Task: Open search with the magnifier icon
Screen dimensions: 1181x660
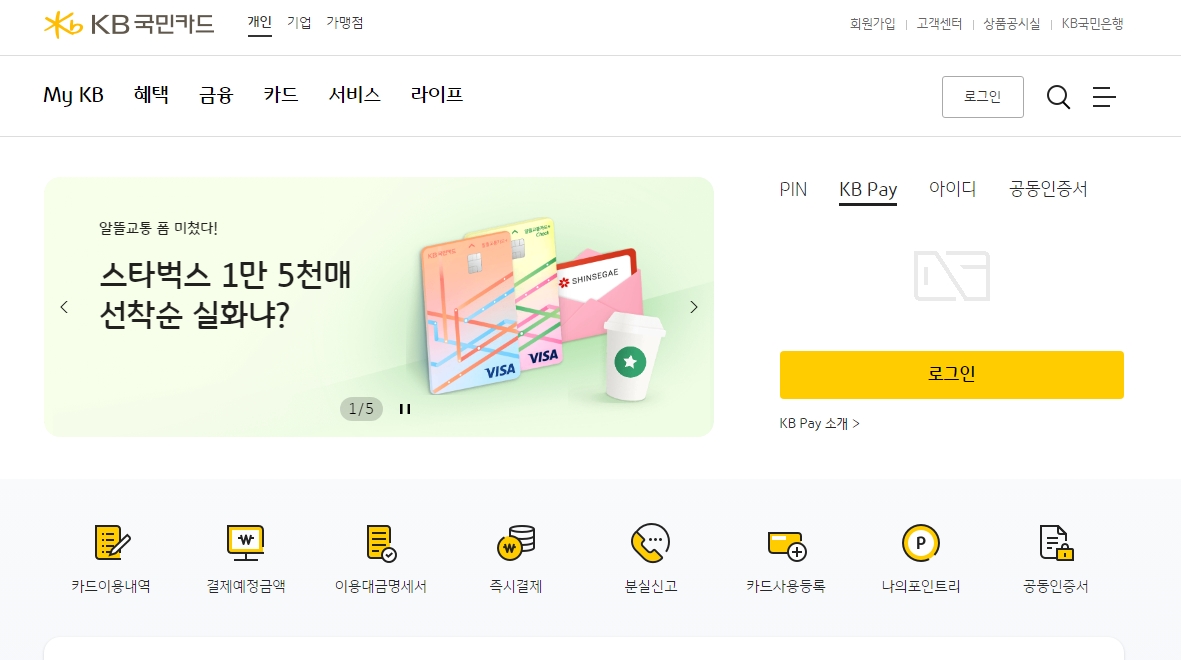Action: click(1058, 97)
